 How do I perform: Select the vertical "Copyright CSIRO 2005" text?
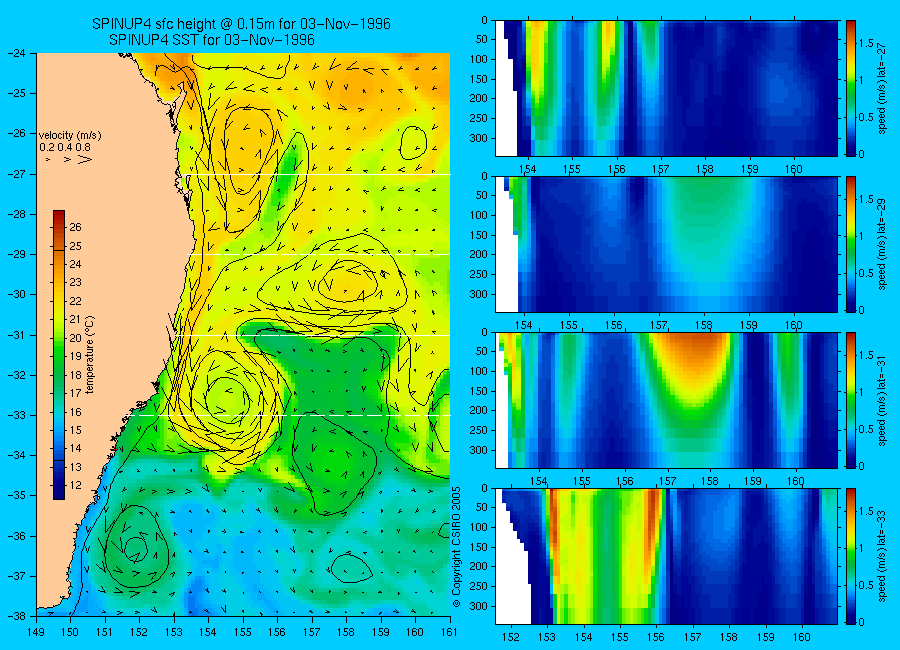457,547
